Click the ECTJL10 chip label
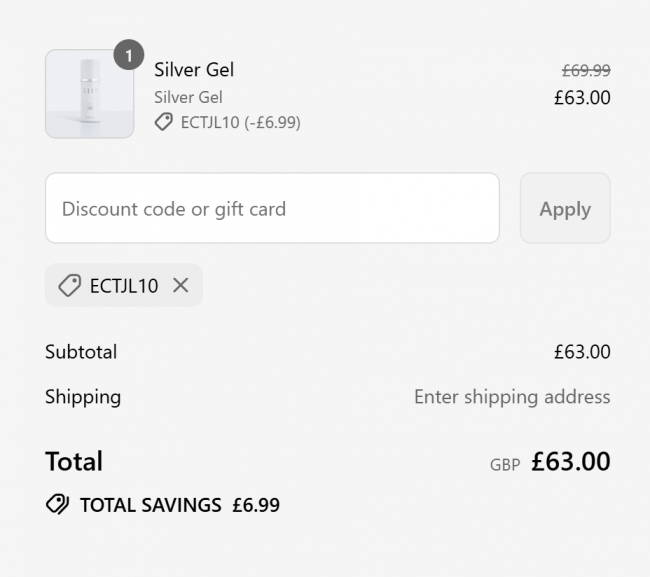This screenshot has height=577, width=650. 124,286
